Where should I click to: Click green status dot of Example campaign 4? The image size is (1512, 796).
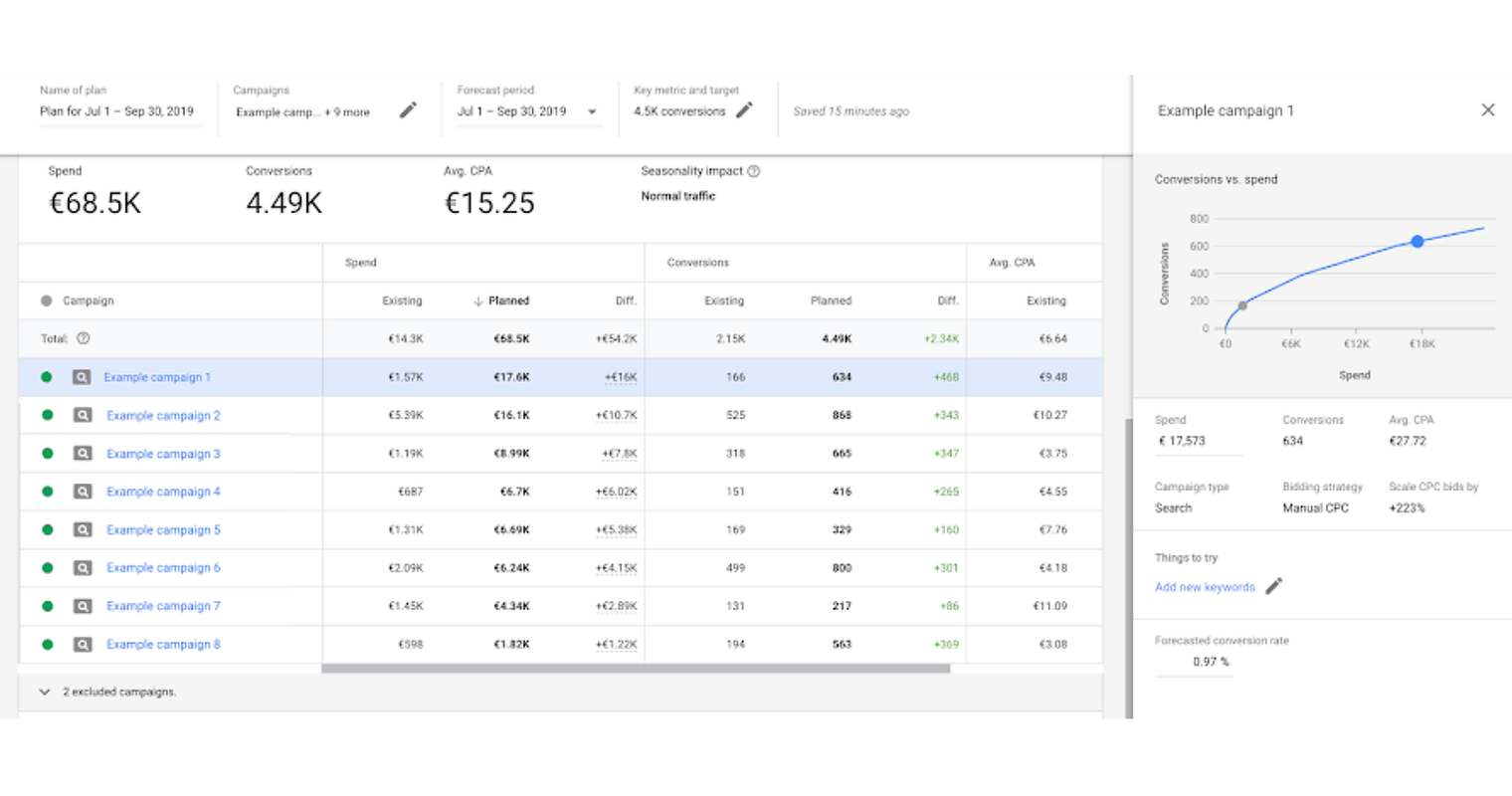pos(47,492)
